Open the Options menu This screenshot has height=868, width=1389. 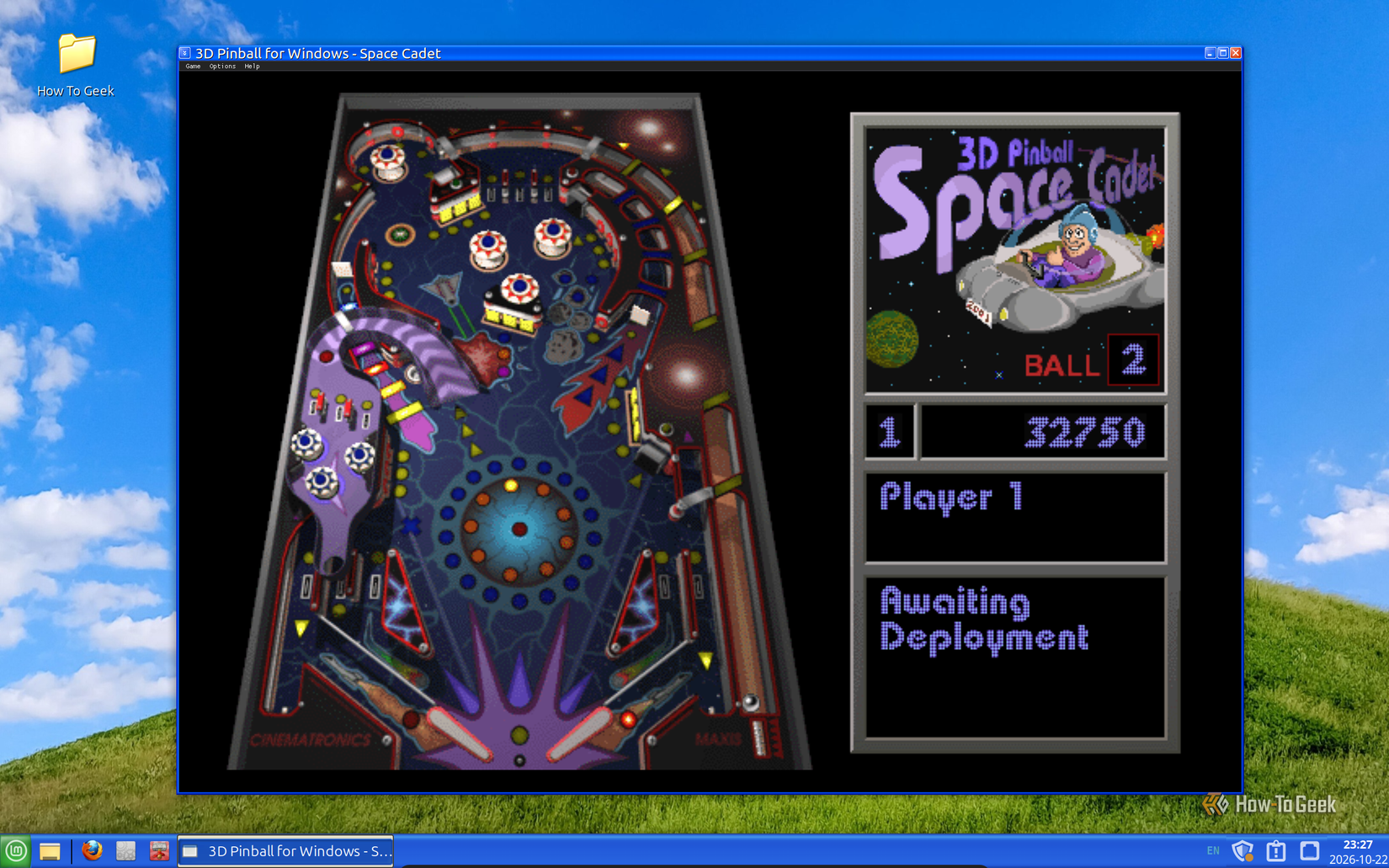[222, 66]
